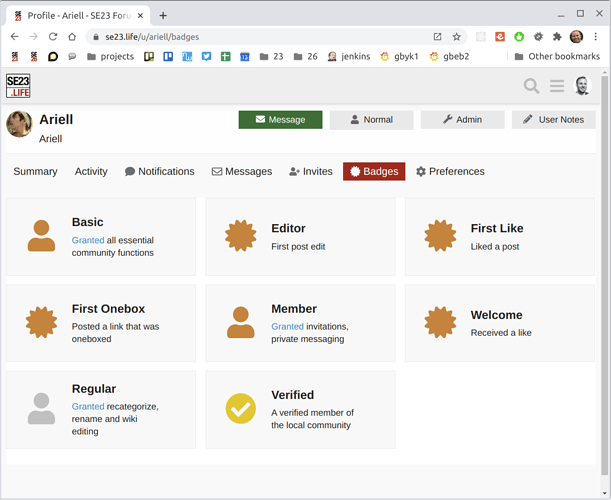Go to browser home page
The width and height of the screenshot is (611, 500).
coord(72,37)
